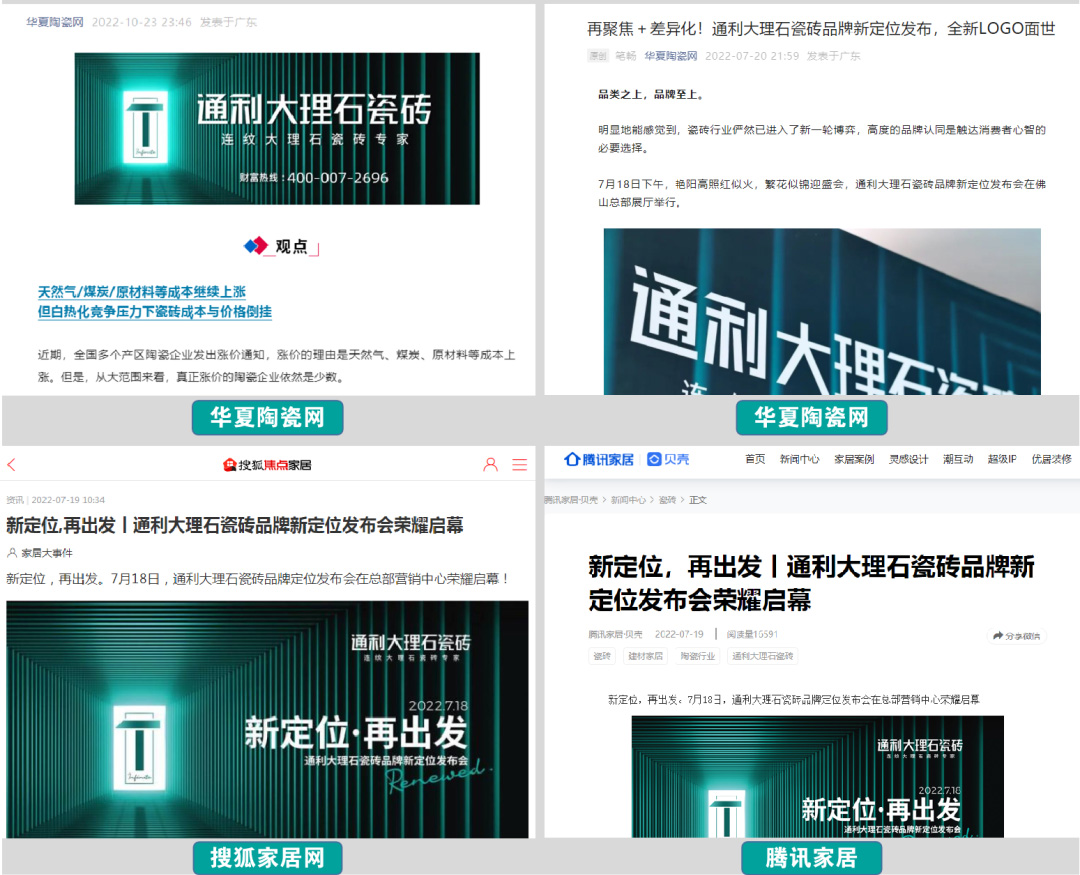Click the 笔畅 author name

pos(625,56)
